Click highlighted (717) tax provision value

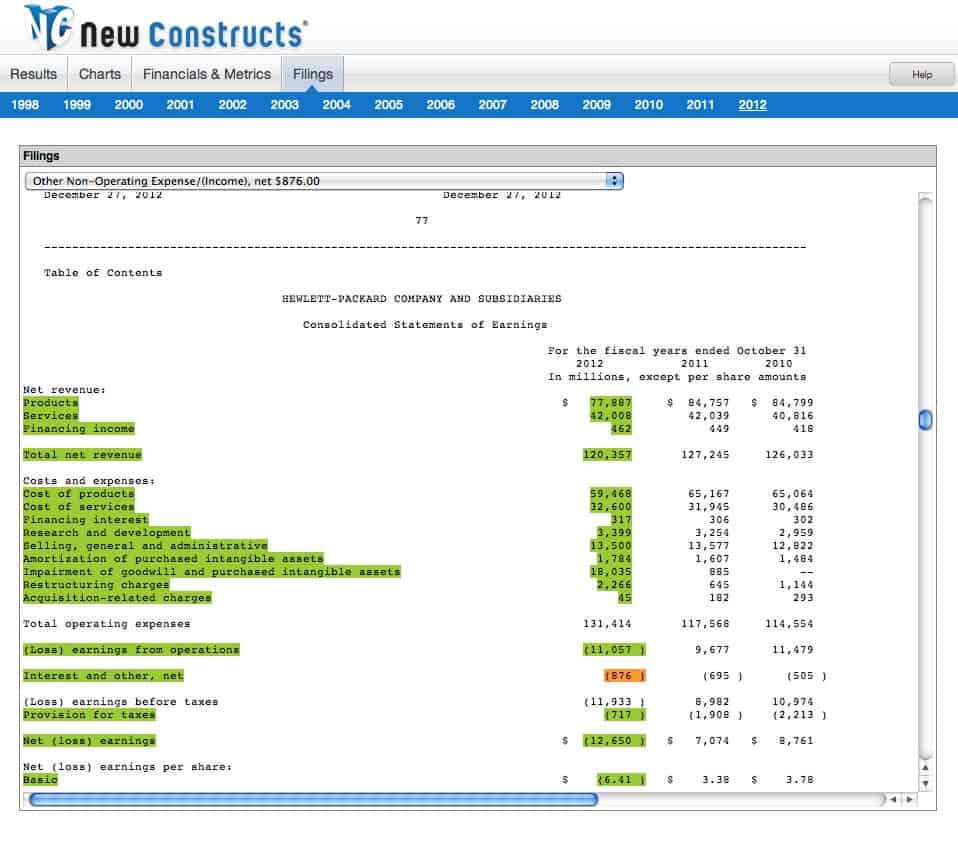pos(624,715)
